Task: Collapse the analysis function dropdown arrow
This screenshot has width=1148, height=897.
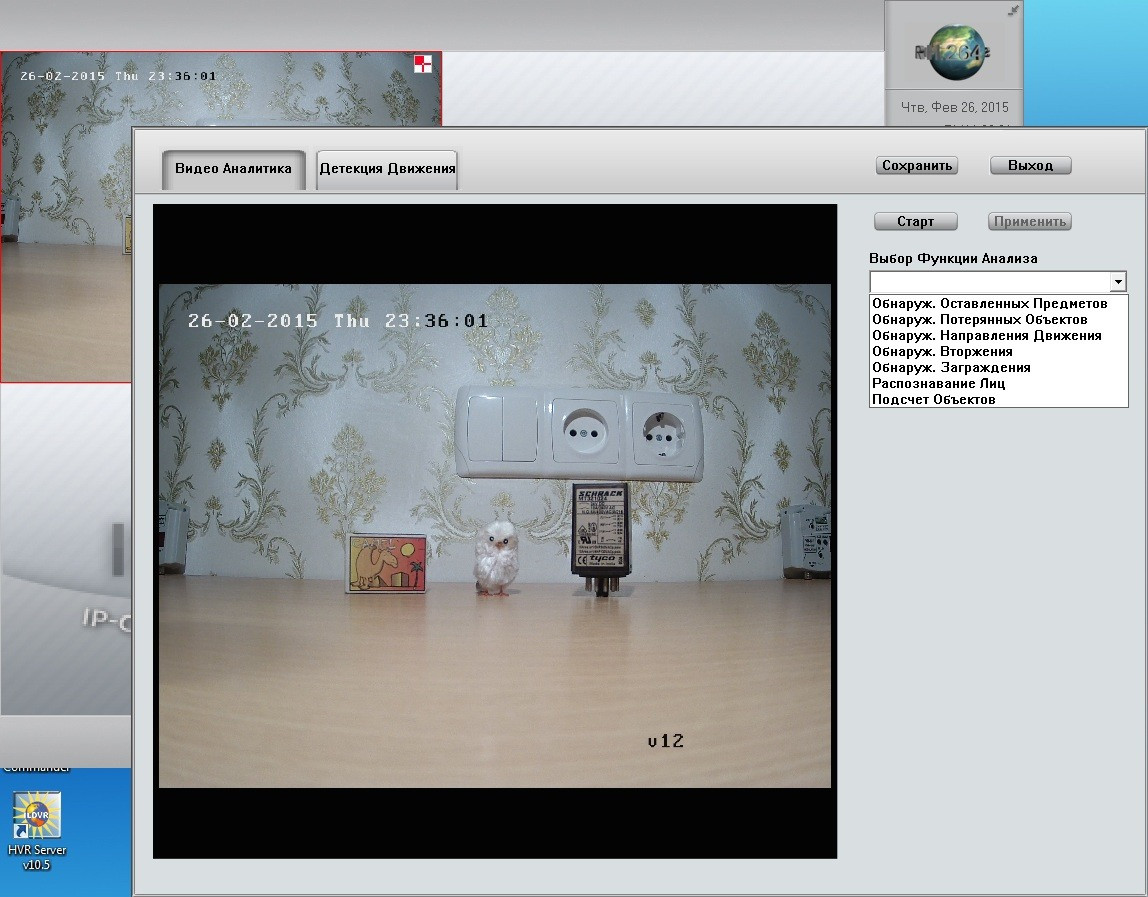Action: (1119, 282)
